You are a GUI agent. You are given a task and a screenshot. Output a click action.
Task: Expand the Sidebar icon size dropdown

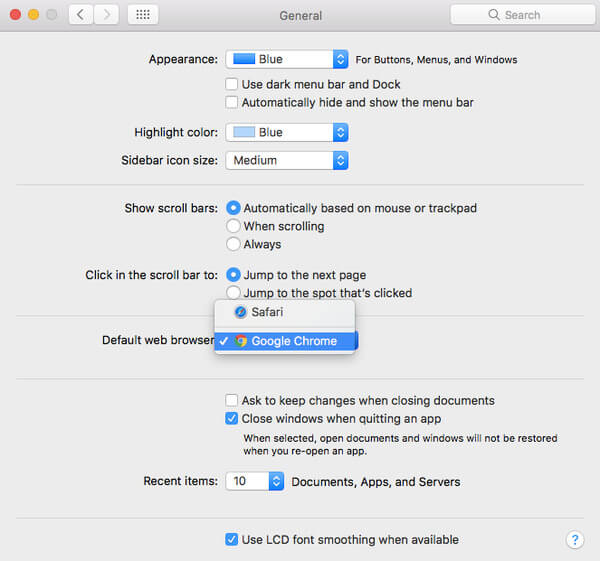(286, 160)
